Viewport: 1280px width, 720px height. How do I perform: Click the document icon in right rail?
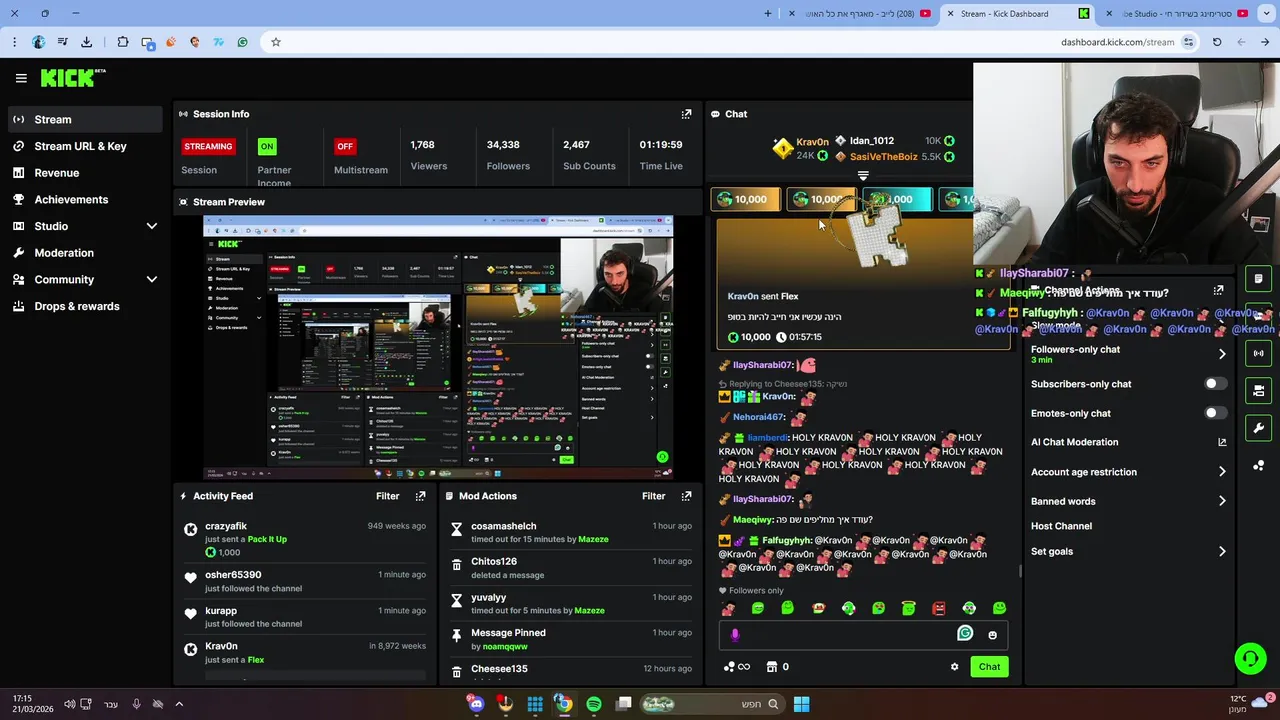(1258, 279)
